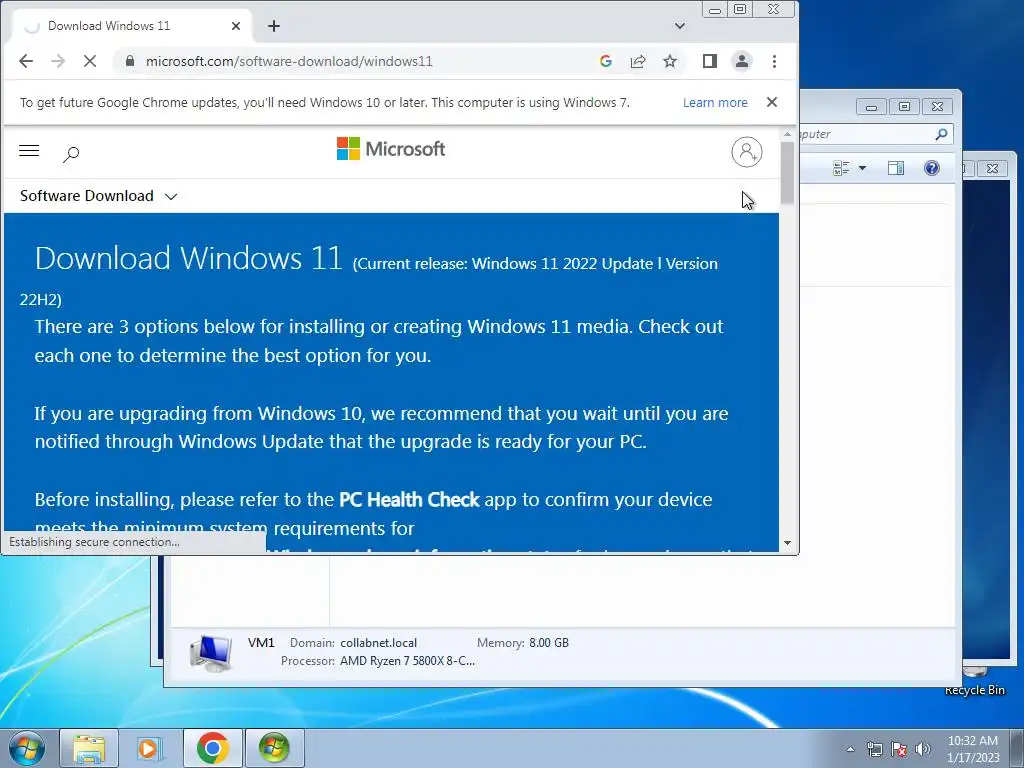
Task: Open the PC Health Check link
Action: (409, 500)
